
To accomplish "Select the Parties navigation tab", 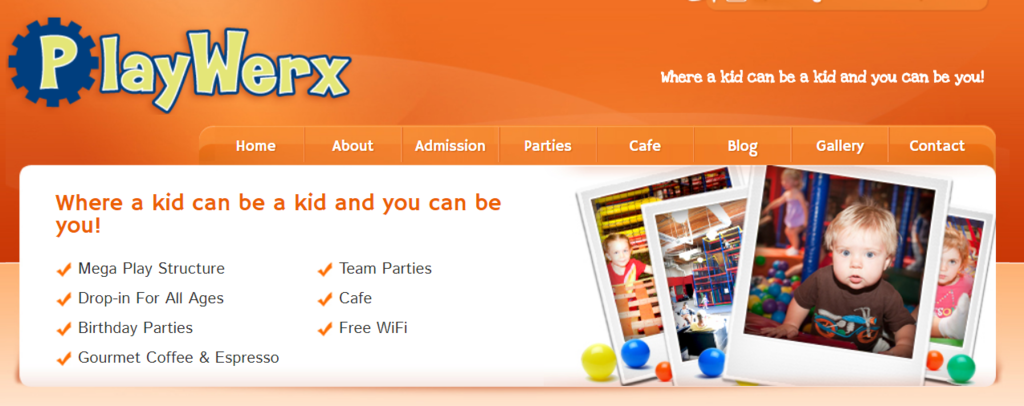I will click(x=547, y=146).
